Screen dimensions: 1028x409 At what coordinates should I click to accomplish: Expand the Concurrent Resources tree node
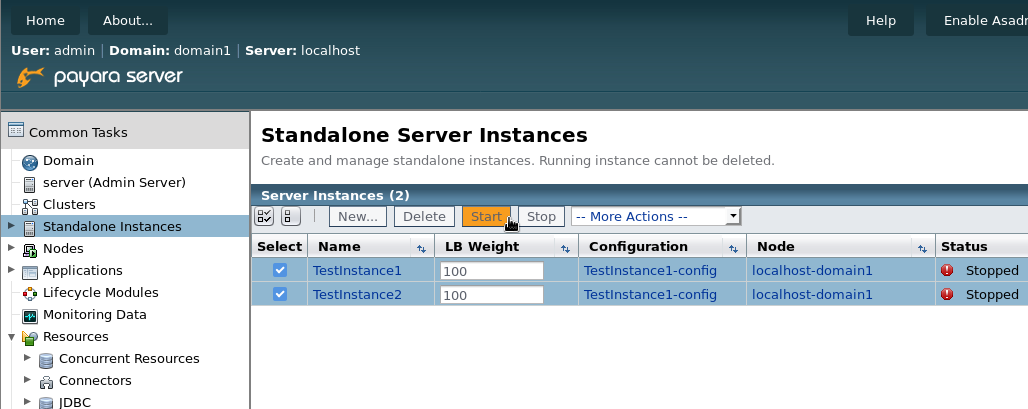pyautogui.click(x=28, y=358)
